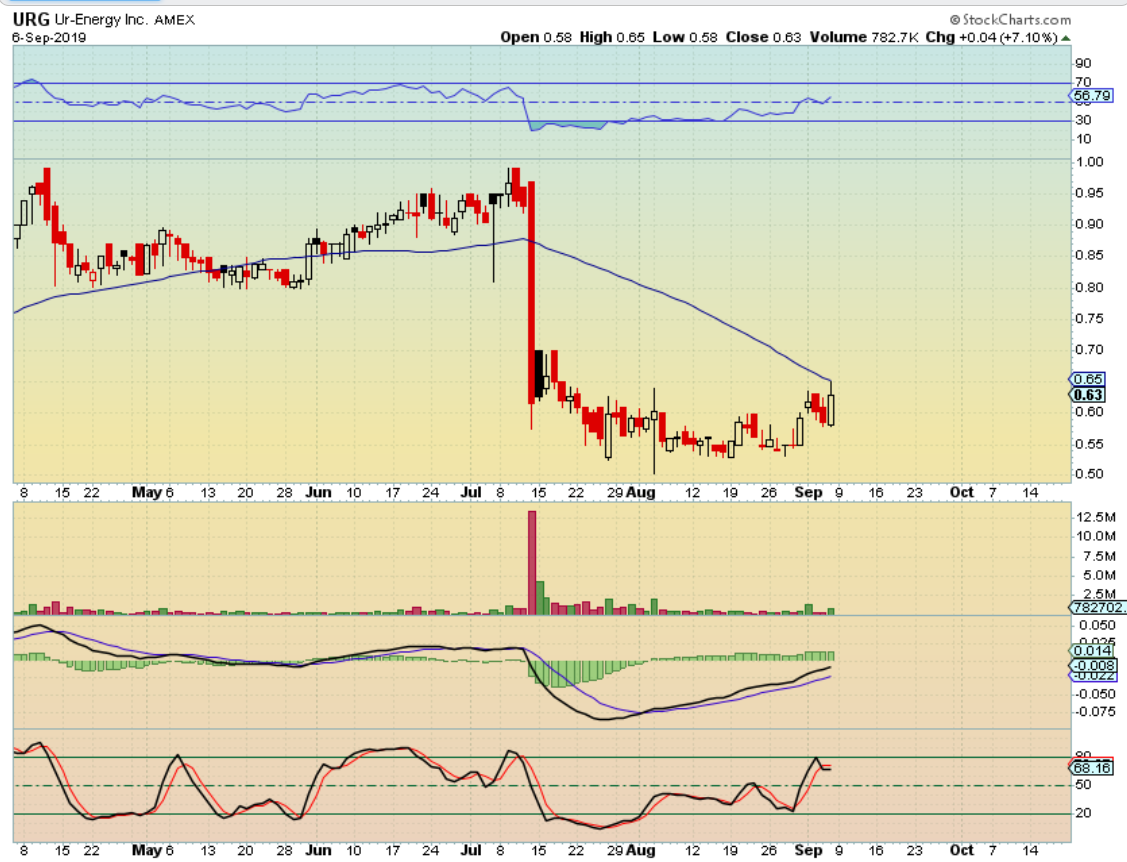This screenshot has height=862, width=1127.
Task: Click the 12.5M volume axis label
Action: [1096, 517]
